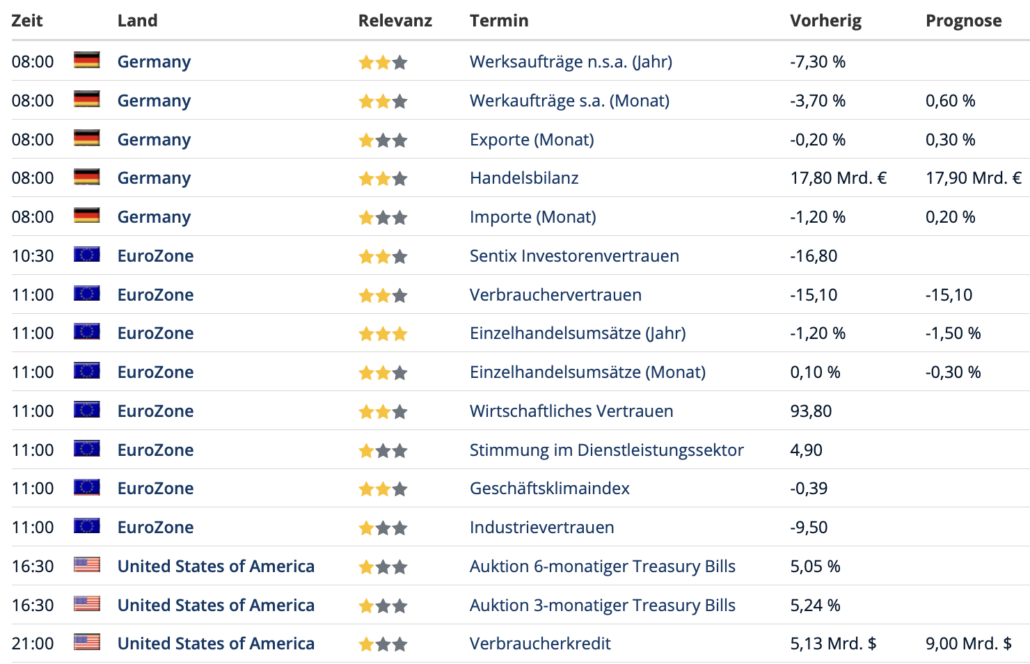Click US flag beside Auktion 6-monatiger Treasury Bills

[87, 566]
